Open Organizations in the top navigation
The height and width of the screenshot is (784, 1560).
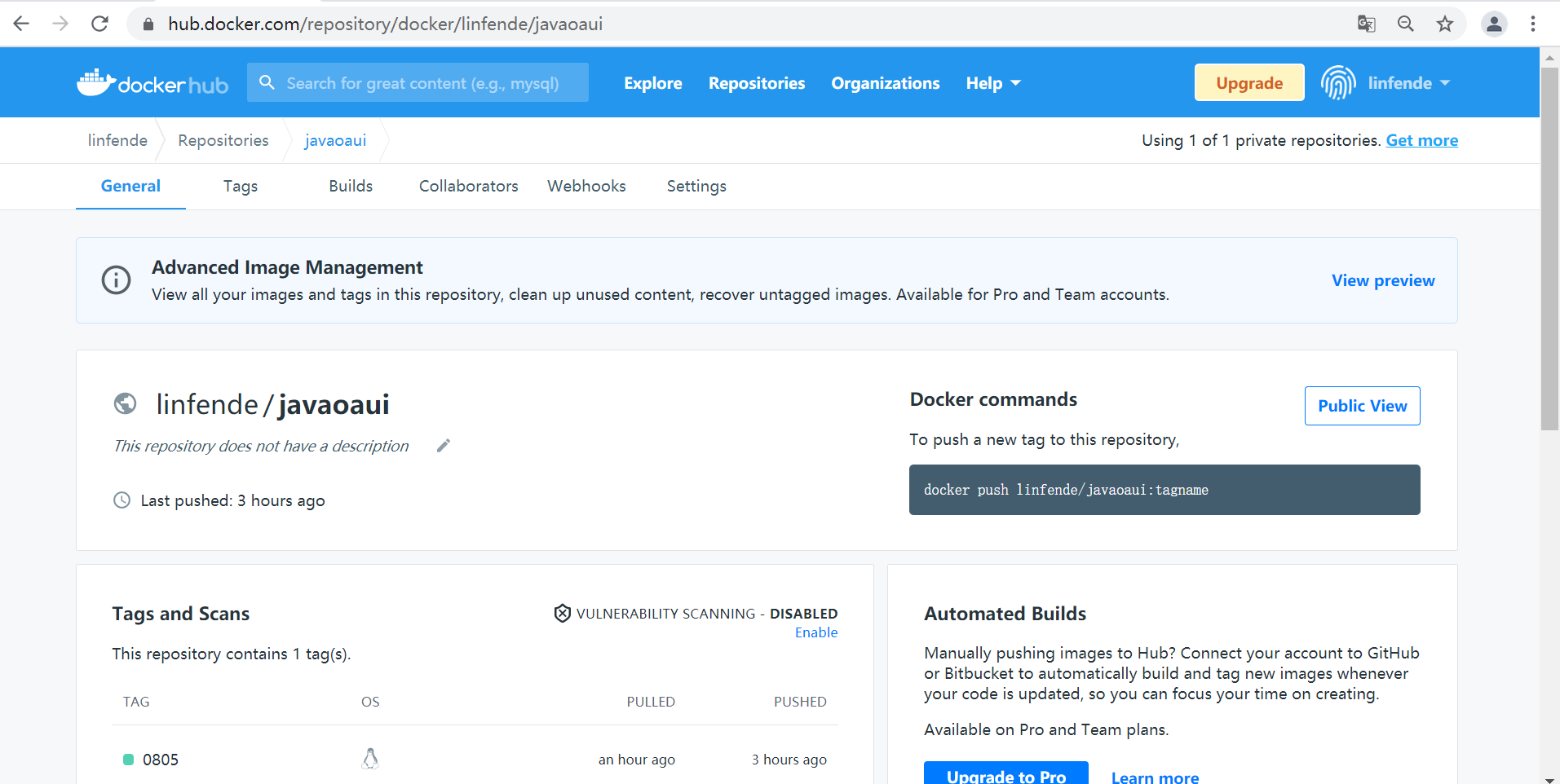pos(886,83)
